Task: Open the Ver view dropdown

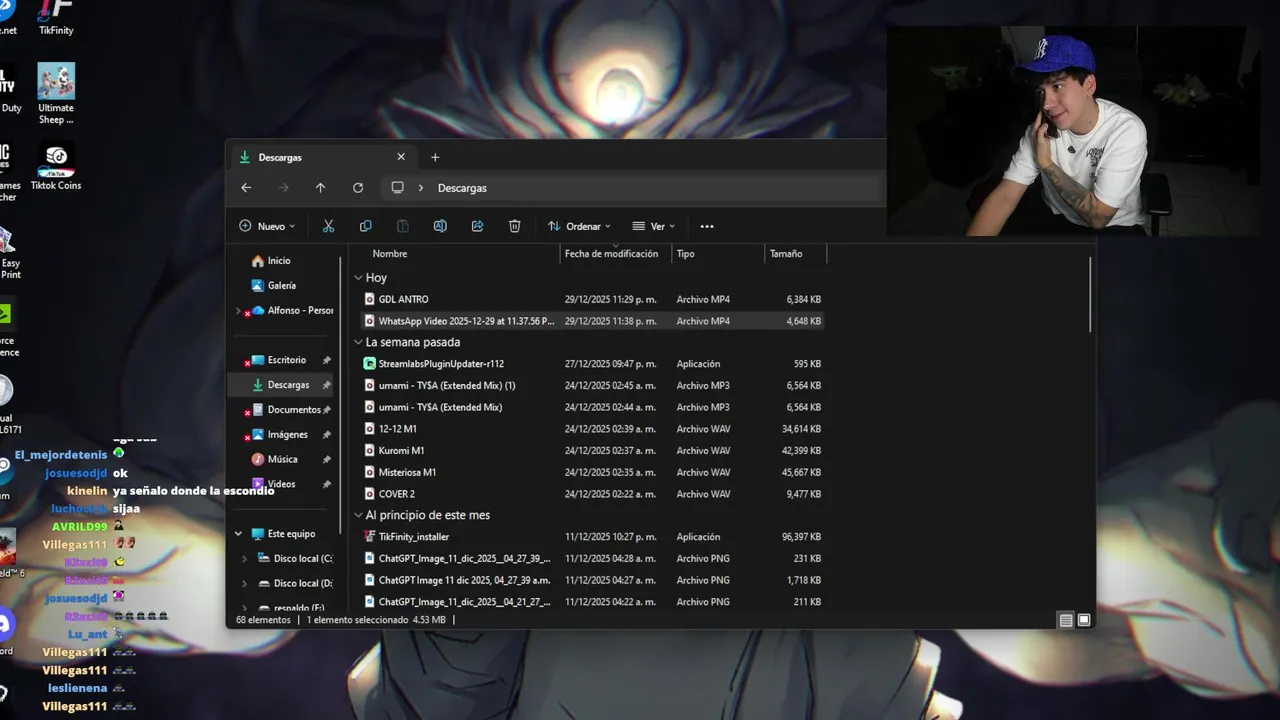Action: point(653,226)
